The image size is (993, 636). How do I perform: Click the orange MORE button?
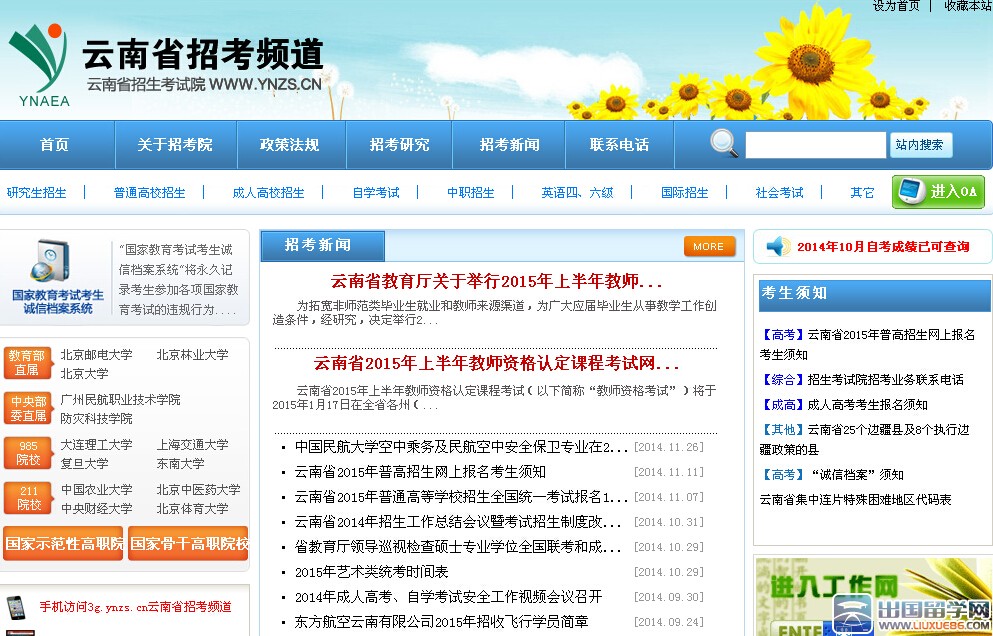coord(708,246)
